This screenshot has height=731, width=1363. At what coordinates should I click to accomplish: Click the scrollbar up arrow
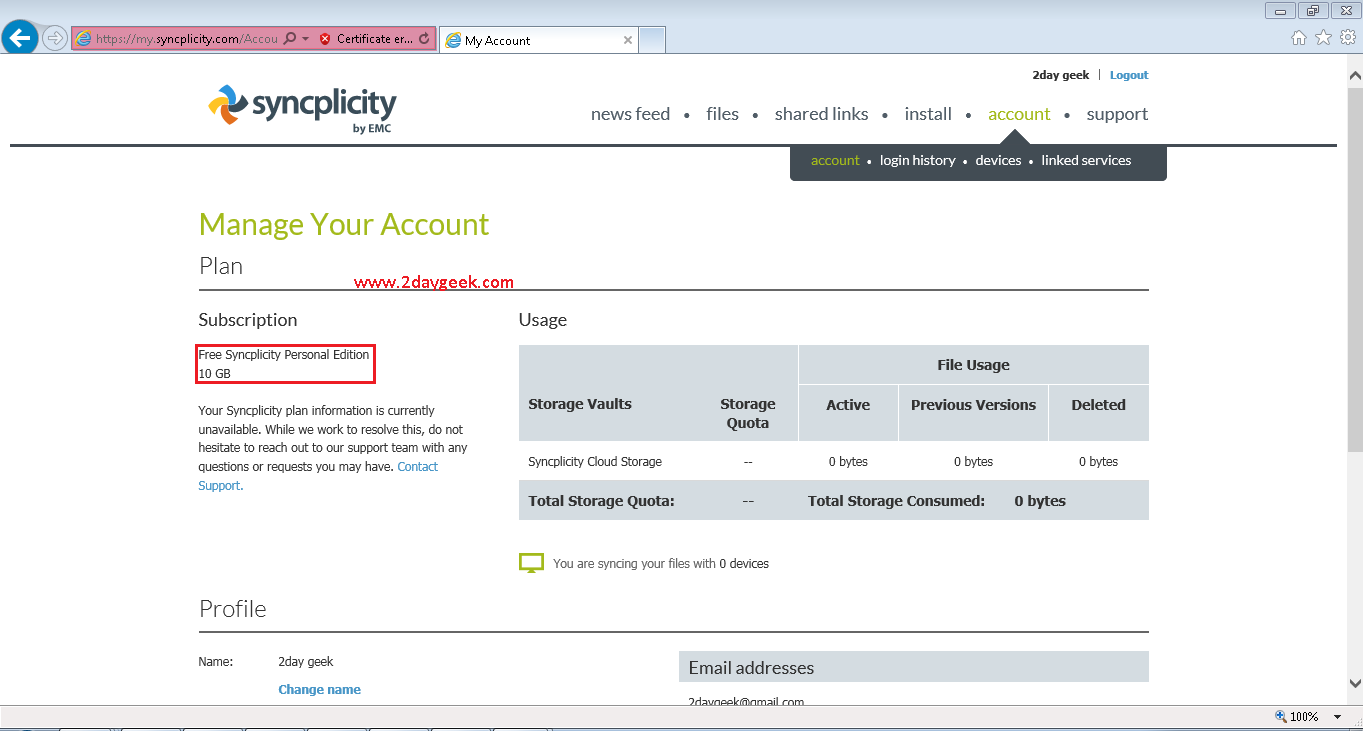pos(1355,74)
